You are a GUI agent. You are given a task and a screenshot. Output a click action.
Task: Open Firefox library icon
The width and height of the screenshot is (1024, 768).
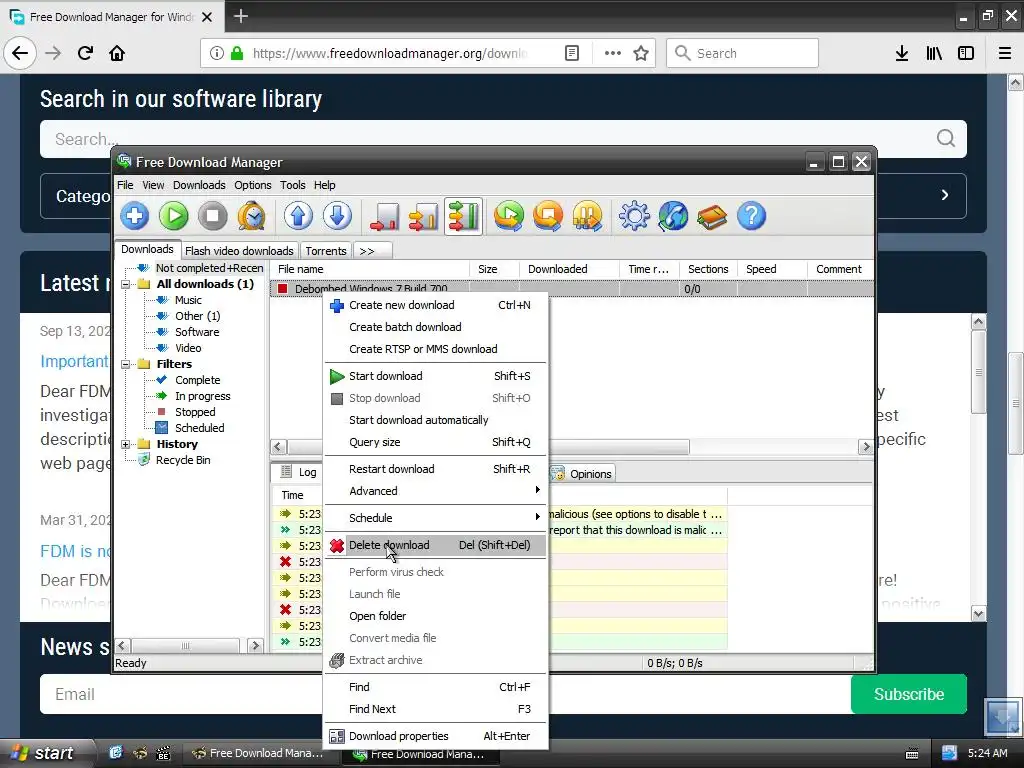point(934,54)
